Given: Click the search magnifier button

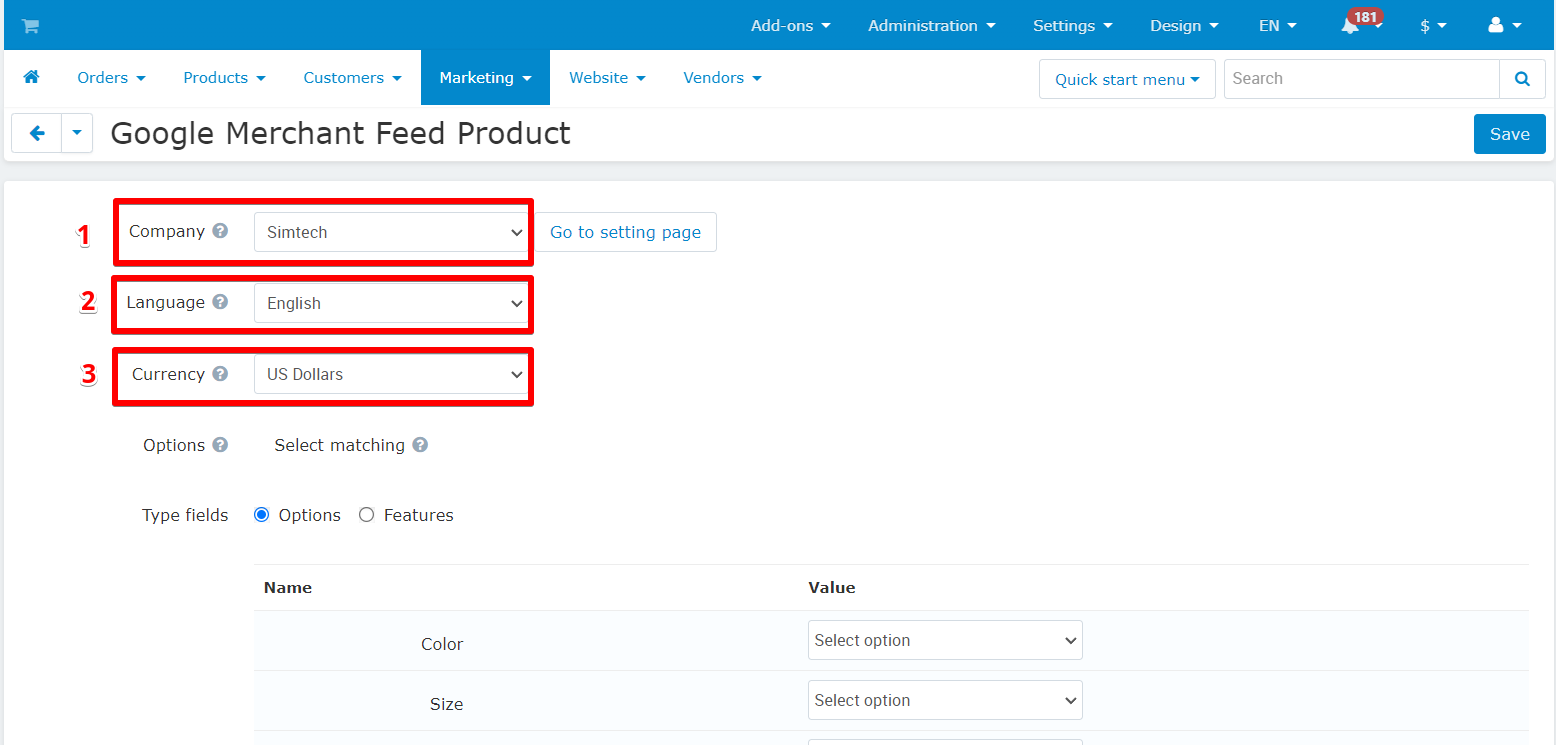Looking at the screenshot, I should (1522, 79).
